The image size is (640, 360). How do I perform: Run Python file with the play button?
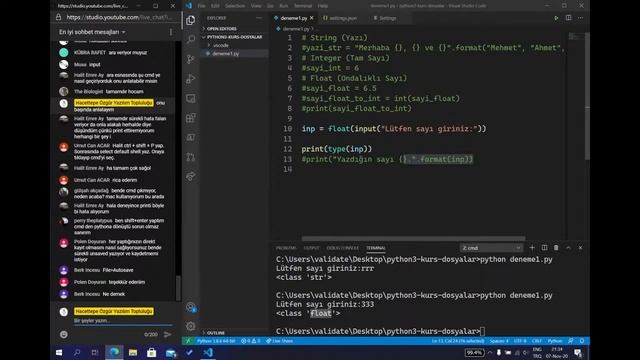(x=556, y=18)
